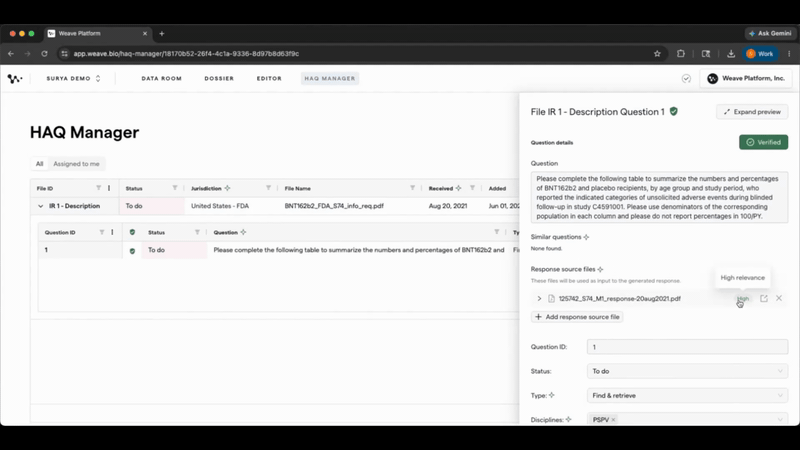Open the Status dropdown in panel

coord(687,371)
